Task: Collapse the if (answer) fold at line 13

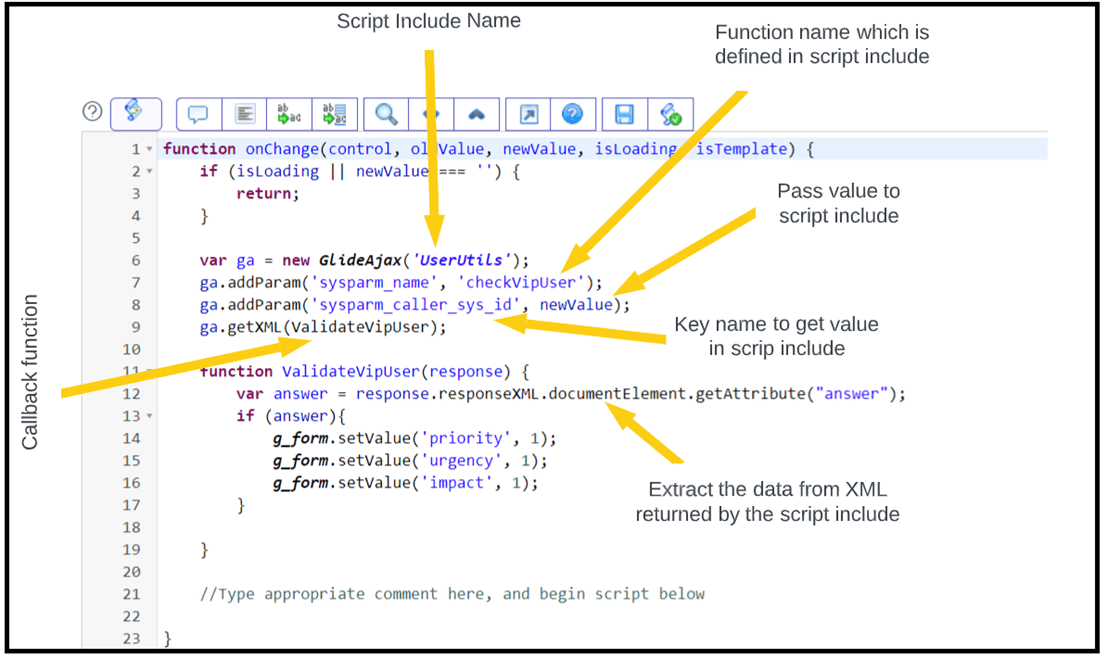Action: [149, 416]
